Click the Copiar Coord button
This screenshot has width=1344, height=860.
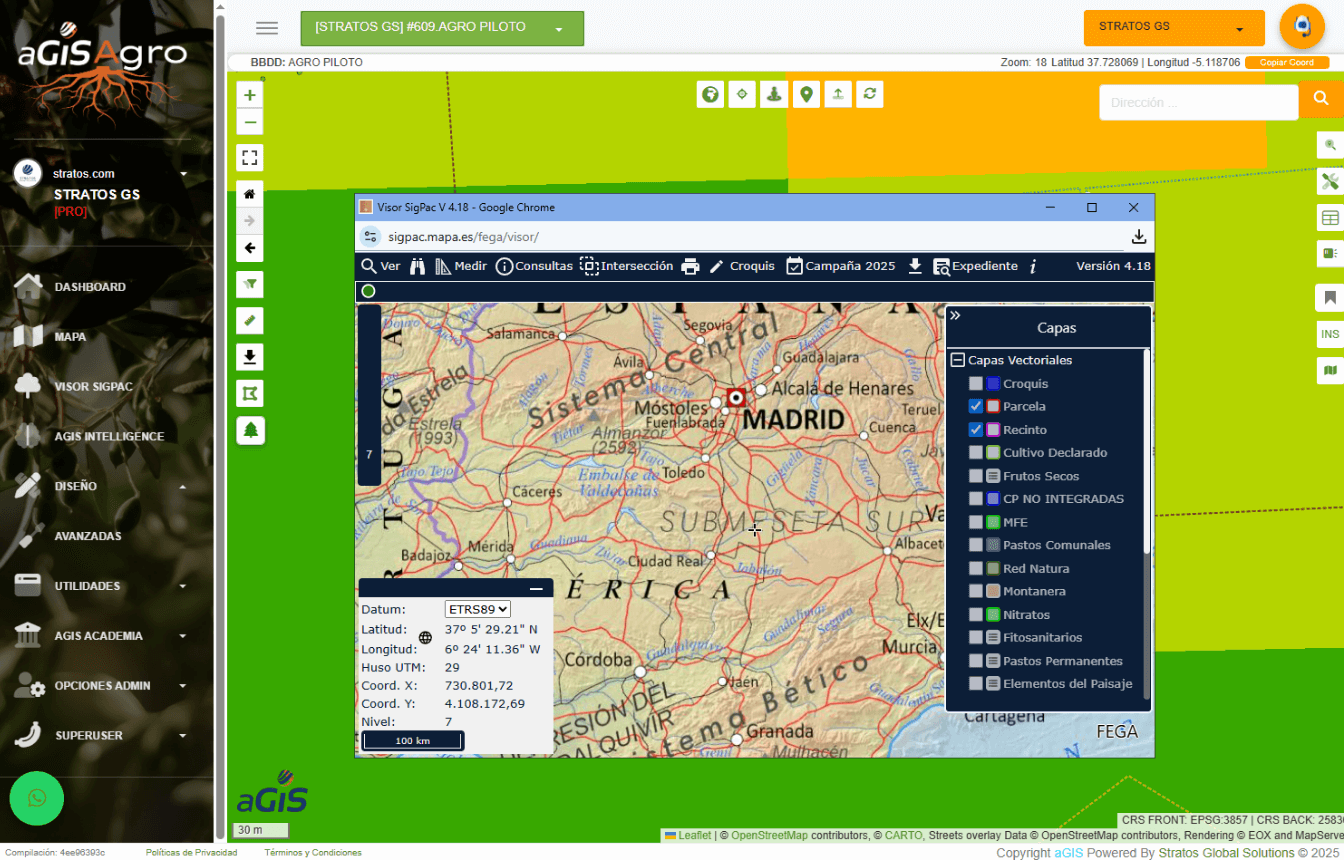click(1286, 62)
